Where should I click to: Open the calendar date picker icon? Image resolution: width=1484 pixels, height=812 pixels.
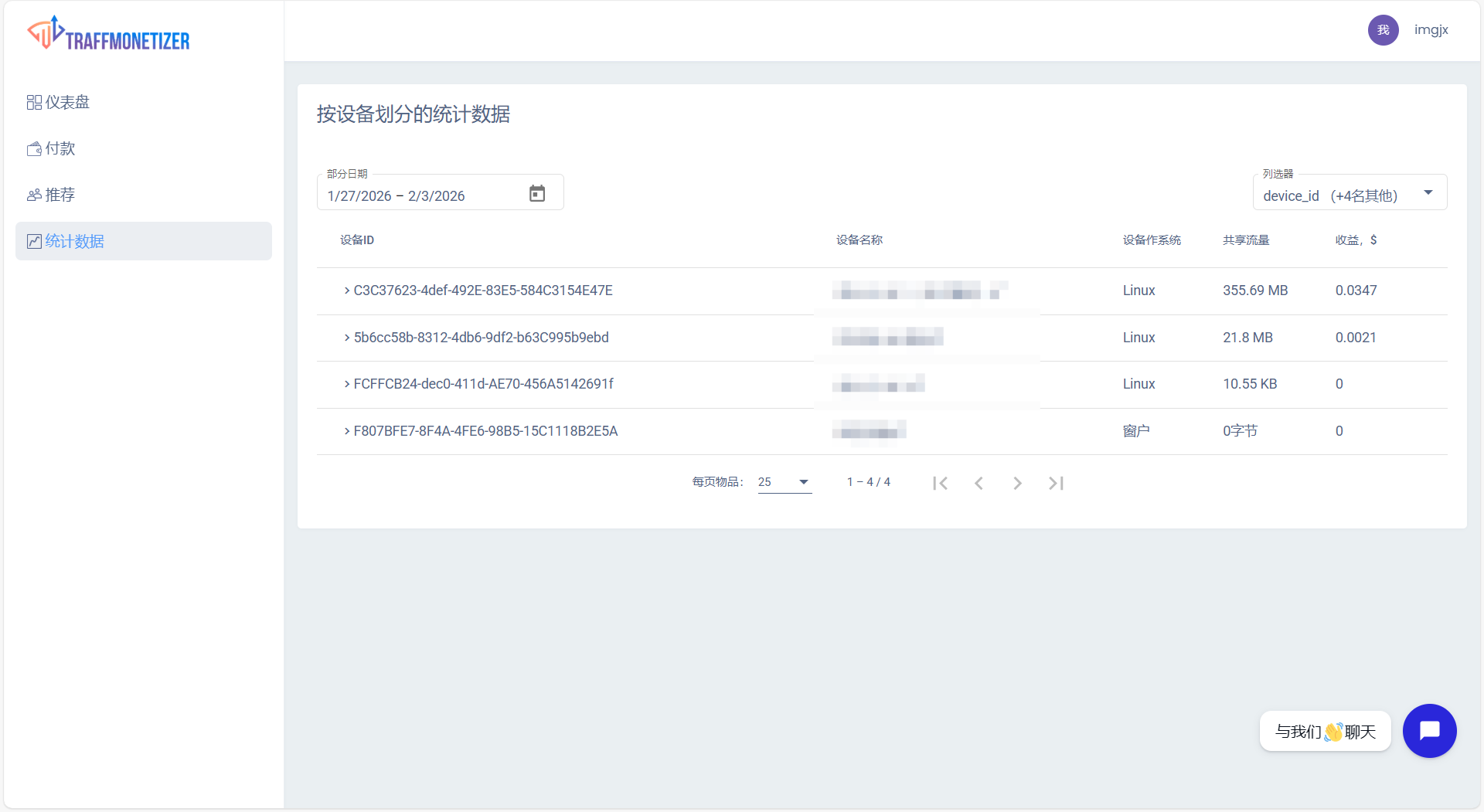(537, 193)
